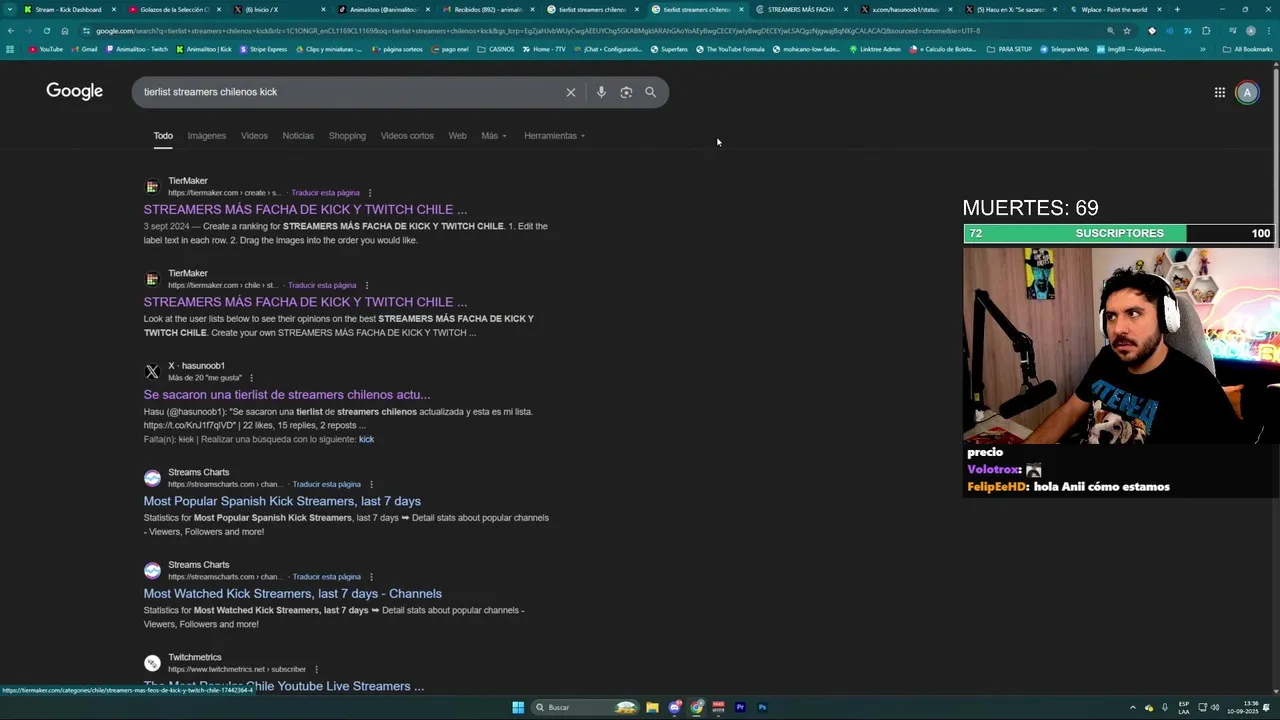Open options menu for X hasunoob1 result
1280x720 pixels.
click(251, 378)
